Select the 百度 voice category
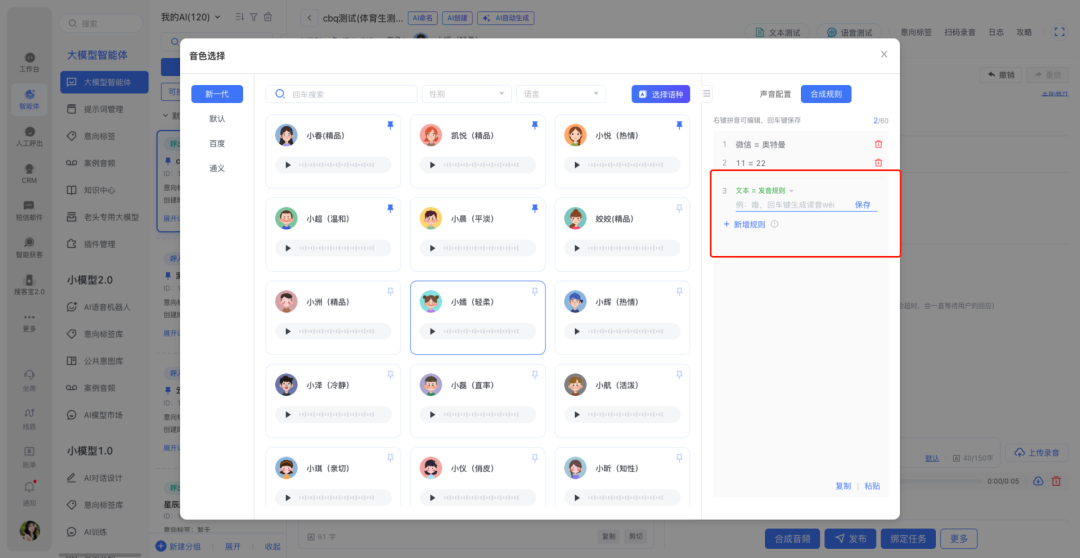 [217, 143]
